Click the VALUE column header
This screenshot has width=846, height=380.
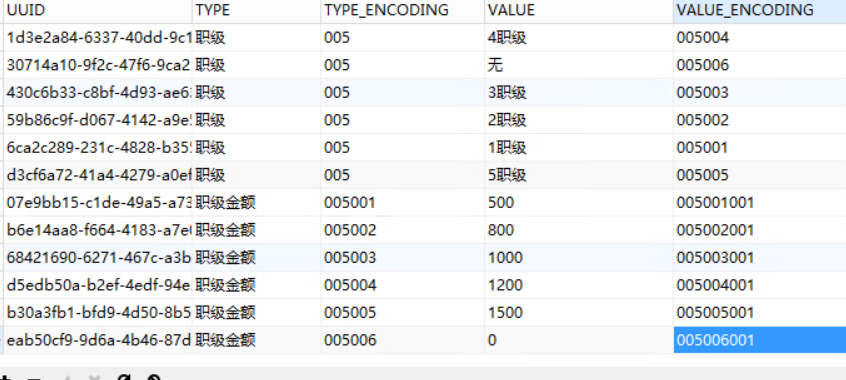coord(579,11)
